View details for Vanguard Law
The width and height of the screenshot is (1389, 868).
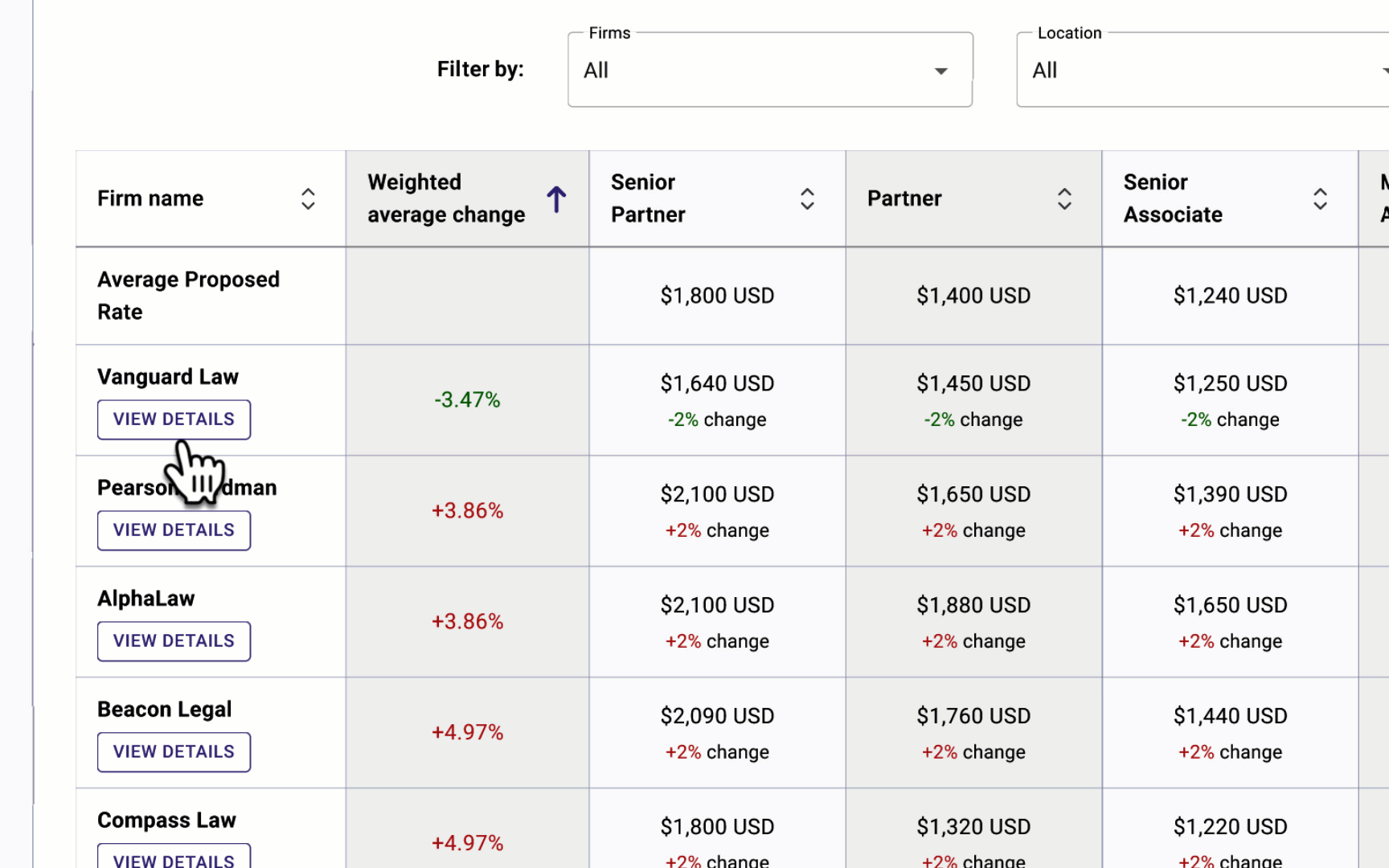(x=174, y=420)
